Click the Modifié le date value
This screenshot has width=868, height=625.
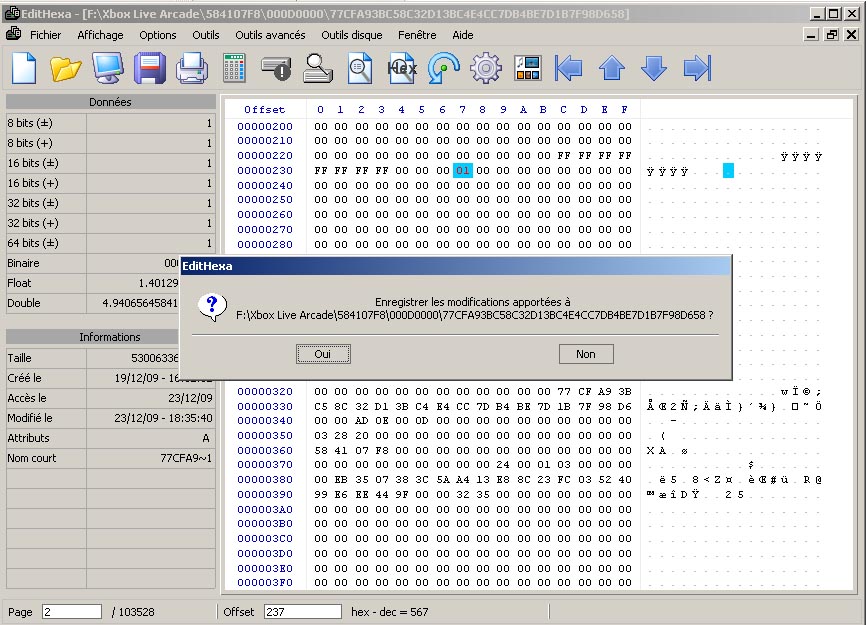tap(163, 418)
